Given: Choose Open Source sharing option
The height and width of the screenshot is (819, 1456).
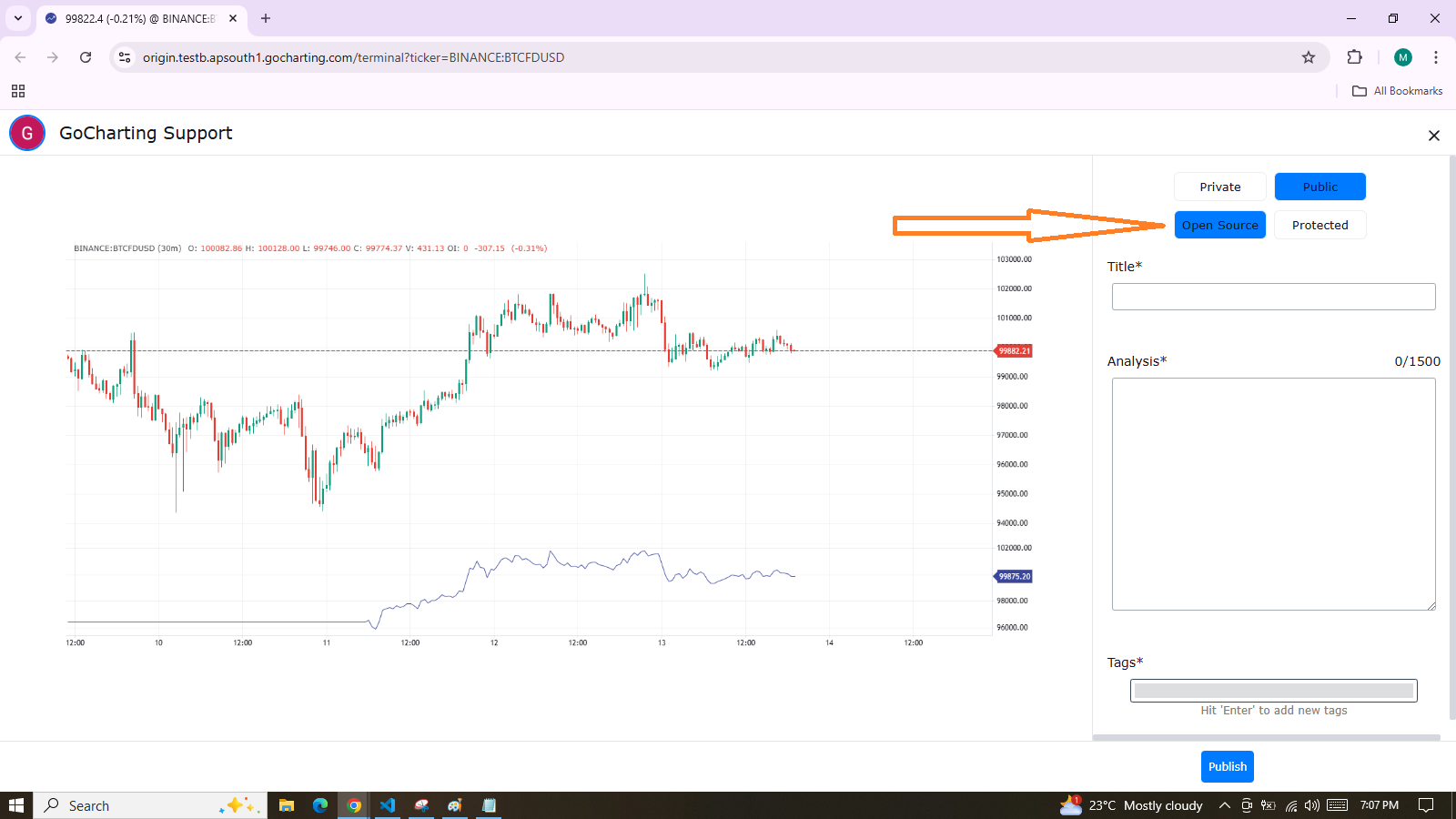Looking at the screenshot, I should click(1219, 225).
